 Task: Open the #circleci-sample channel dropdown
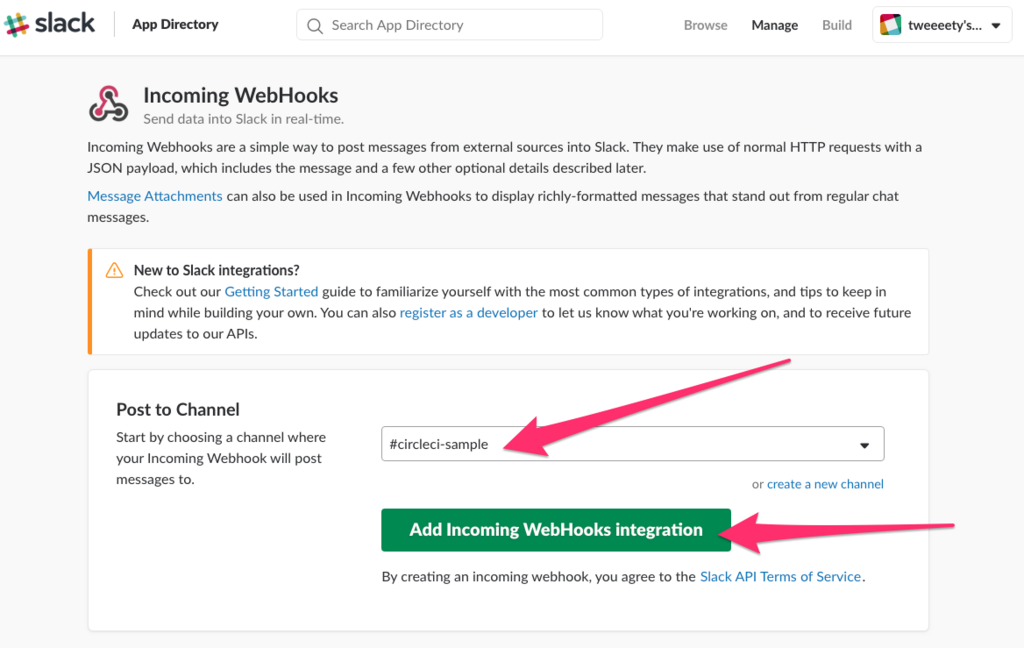(x=620, y=444)
